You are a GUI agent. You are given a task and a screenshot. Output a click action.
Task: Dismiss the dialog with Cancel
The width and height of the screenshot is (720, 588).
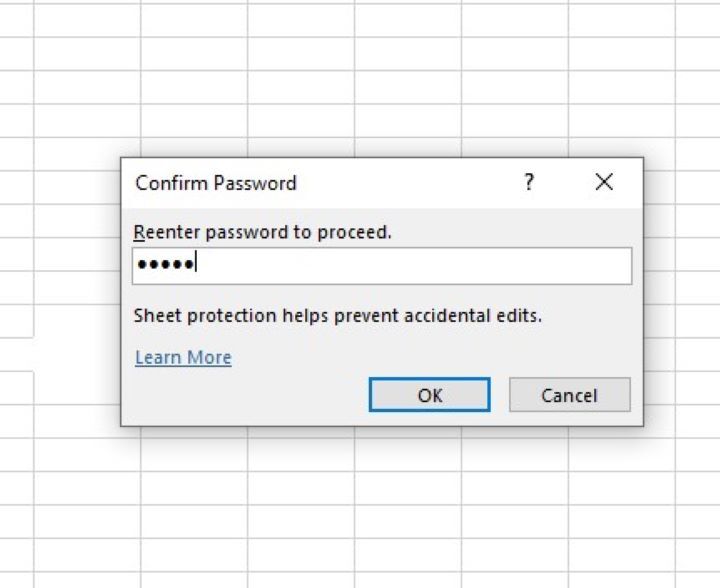[569, 395]
